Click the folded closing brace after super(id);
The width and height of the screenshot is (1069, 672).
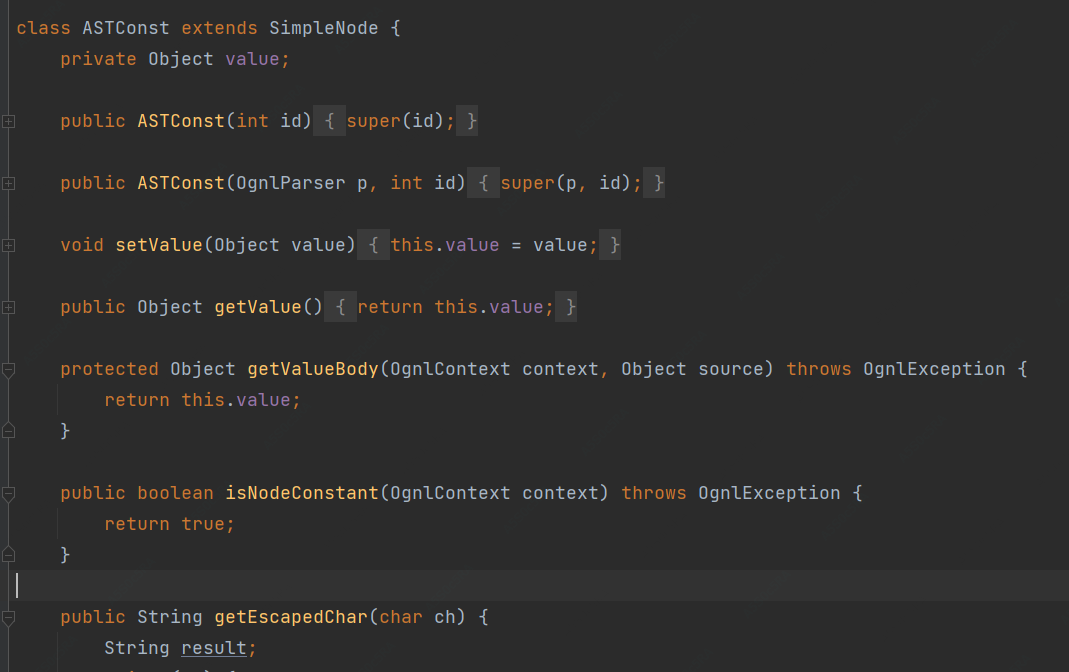coord(468,121)
